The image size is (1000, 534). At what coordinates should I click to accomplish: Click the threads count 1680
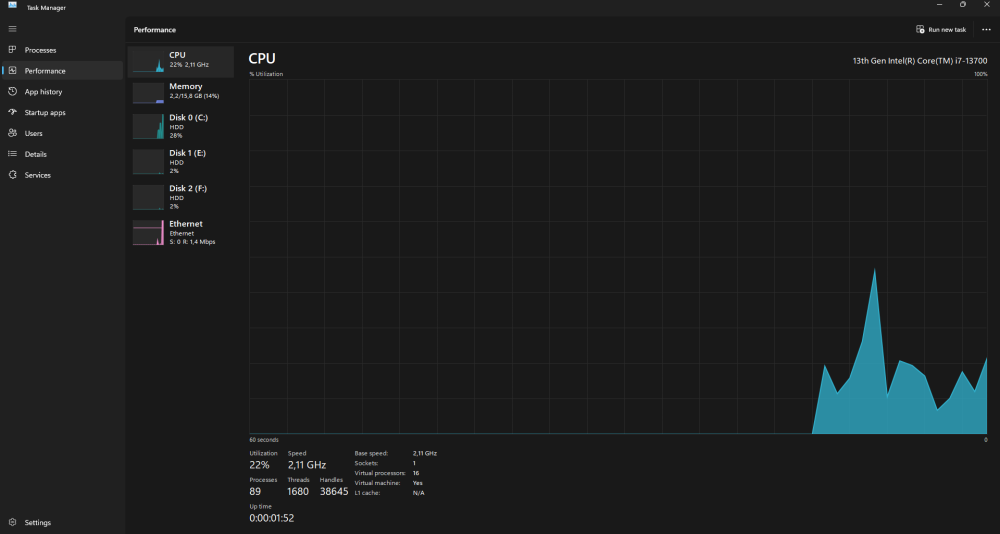298,491
